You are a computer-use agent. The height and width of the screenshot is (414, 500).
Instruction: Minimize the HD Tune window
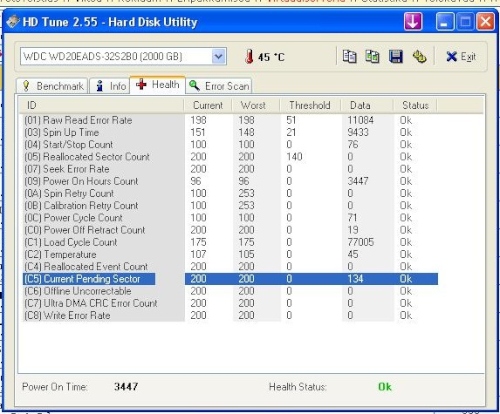445,22
